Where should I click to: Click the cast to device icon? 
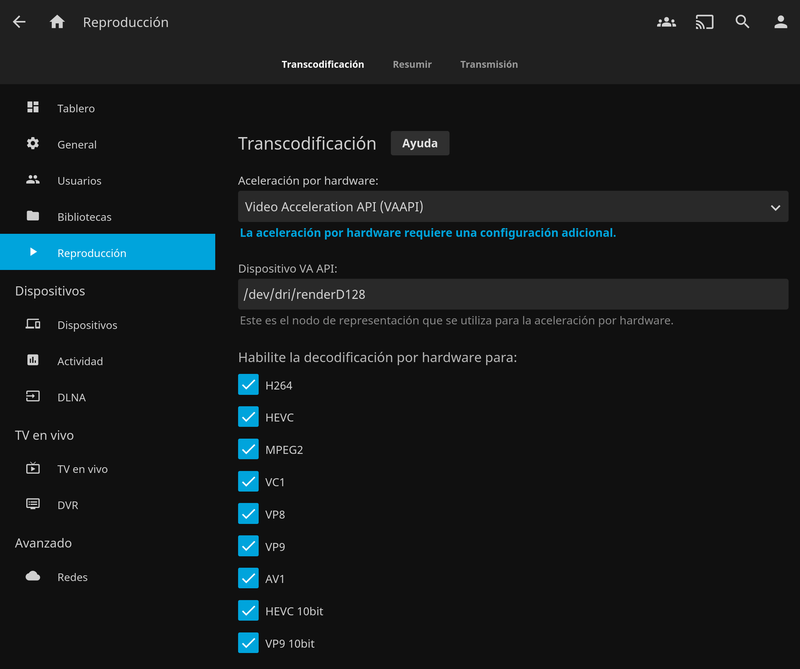[705, 22]
